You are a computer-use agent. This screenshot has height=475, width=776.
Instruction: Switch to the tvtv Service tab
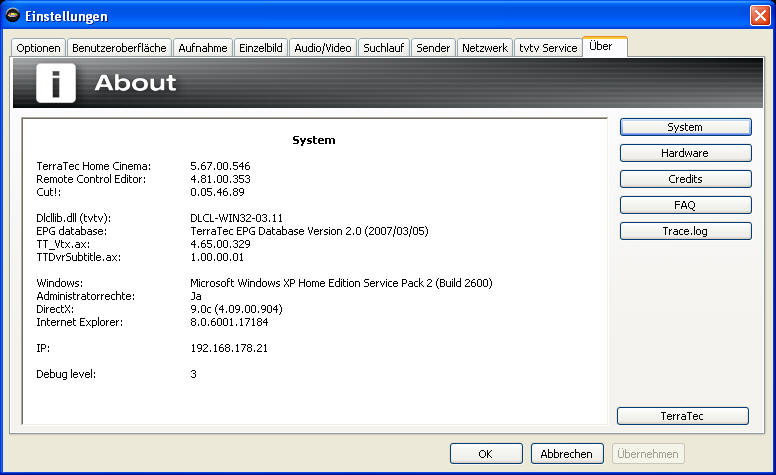pos(548,48)
